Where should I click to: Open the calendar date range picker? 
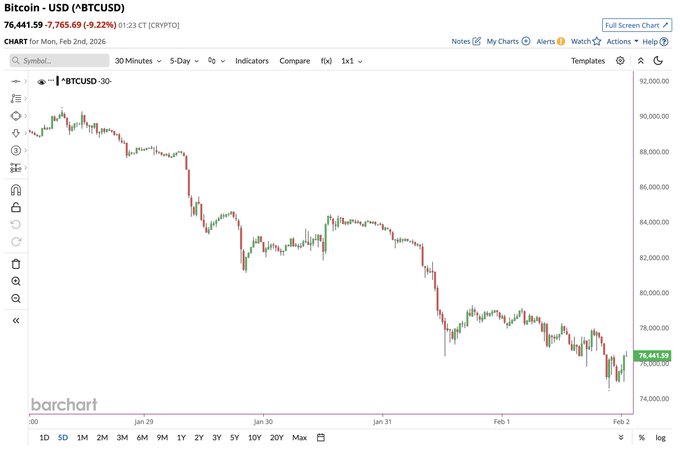[x=321, y=437]
